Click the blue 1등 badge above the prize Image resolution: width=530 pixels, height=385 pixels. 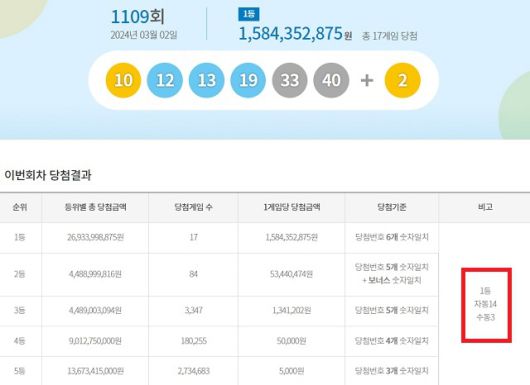click(x=249, y=14)
